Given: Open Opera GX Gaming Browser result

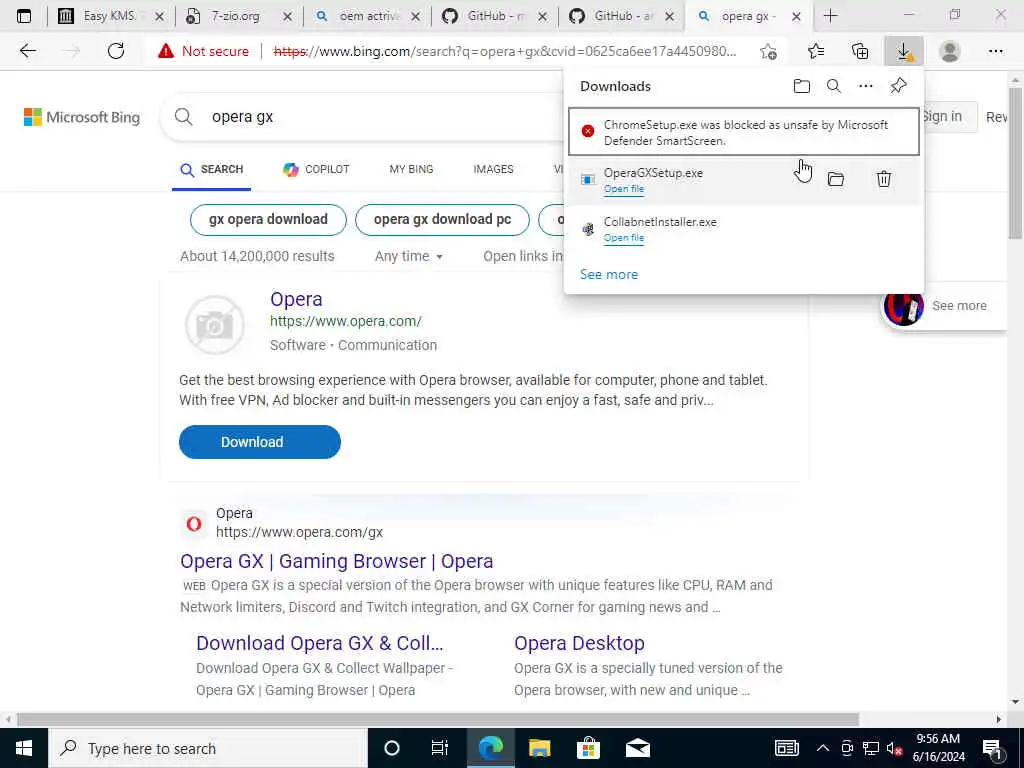Looking at the screenshot, I should click(x=337, y=561).
